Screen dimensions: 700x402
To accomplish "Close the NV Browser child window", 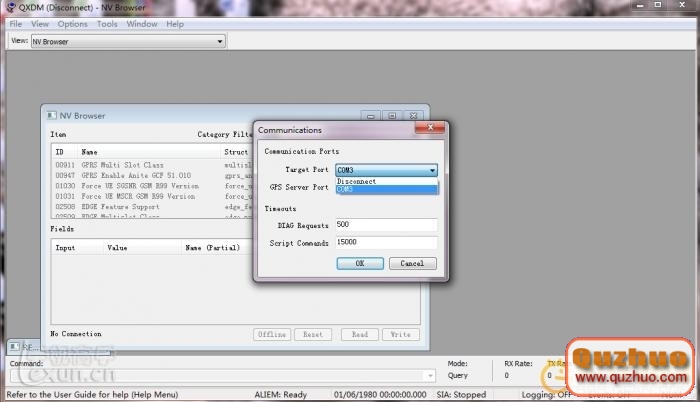I will coord(413,116).
